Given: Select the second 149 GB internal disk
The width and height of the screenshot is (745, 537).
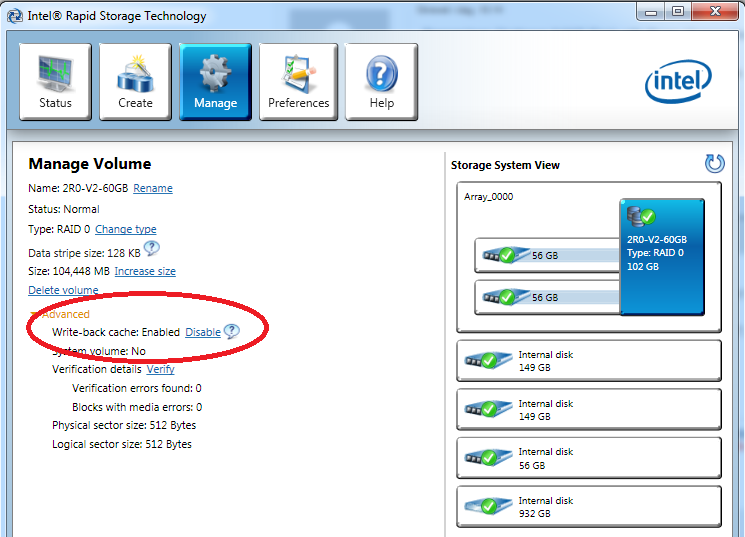Looking at the screenshot, I should 589,410.
